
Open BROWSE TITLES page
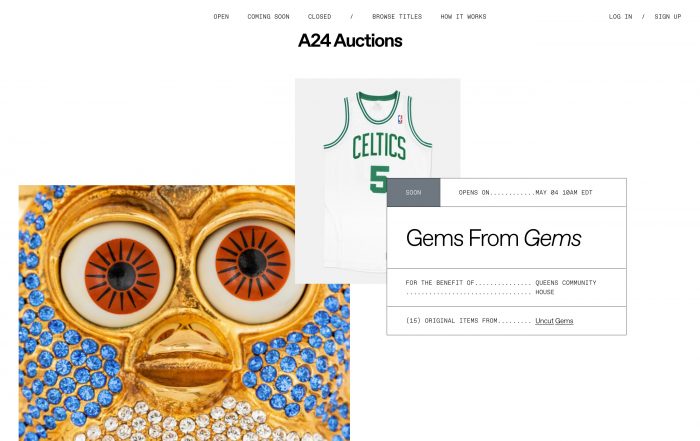click(397, 17)
